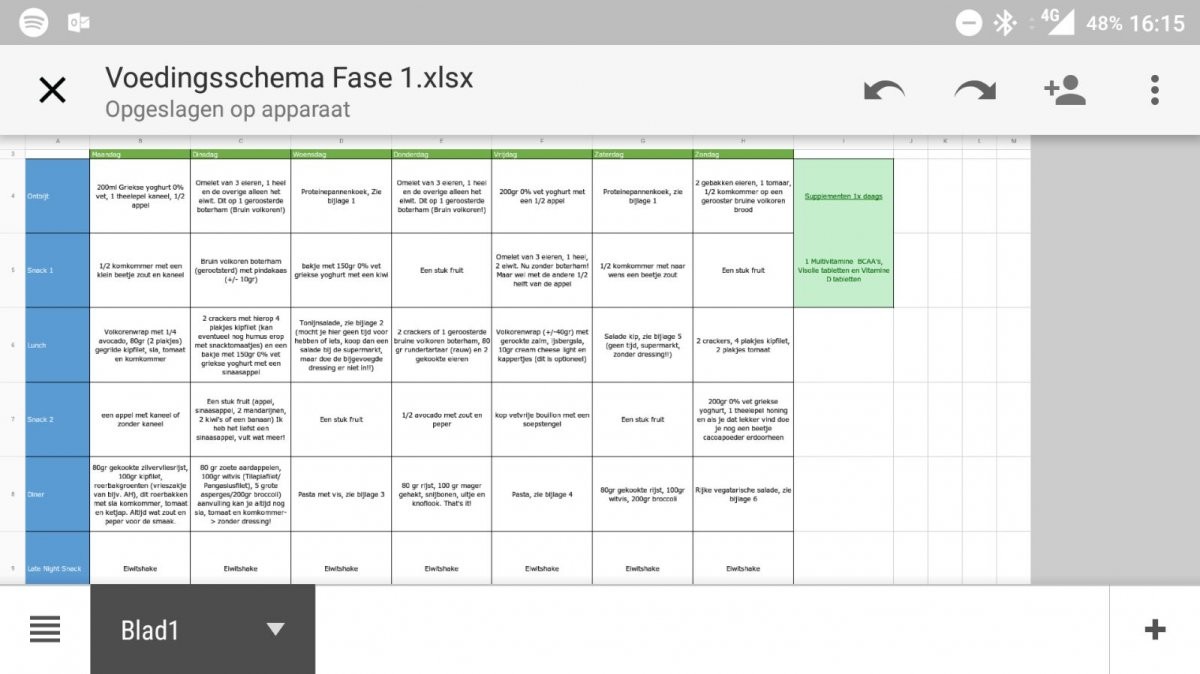Open the three-dot overflow menu
The image size is (1200, 674).
(x=1155, y=91)
